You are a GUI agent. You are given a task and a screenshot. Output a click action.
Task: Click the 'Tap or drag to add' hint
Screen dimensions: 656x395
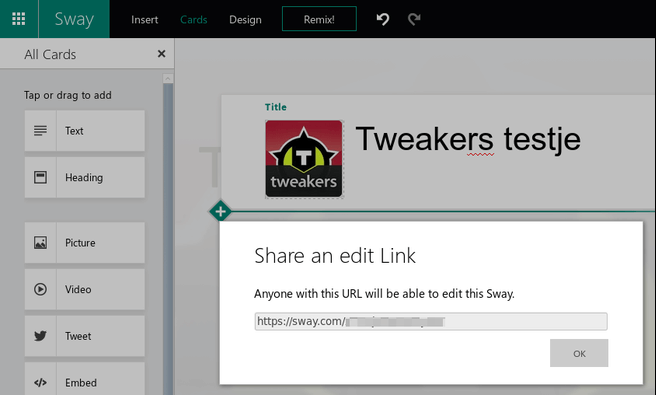pos(68,95)
